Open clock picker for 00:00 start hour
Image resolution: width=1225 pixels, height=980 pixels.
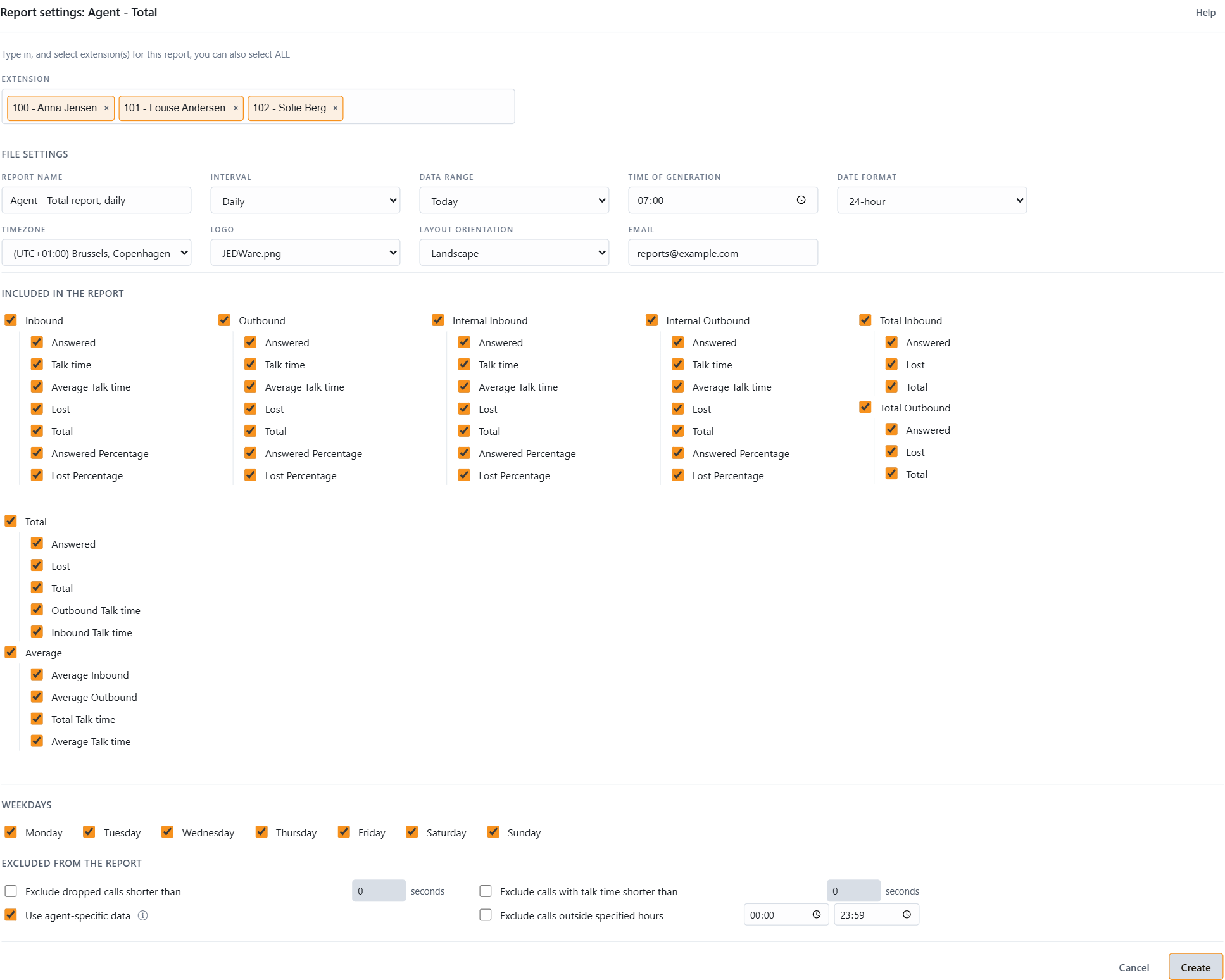pyautogui.click(x=817, y=915)
